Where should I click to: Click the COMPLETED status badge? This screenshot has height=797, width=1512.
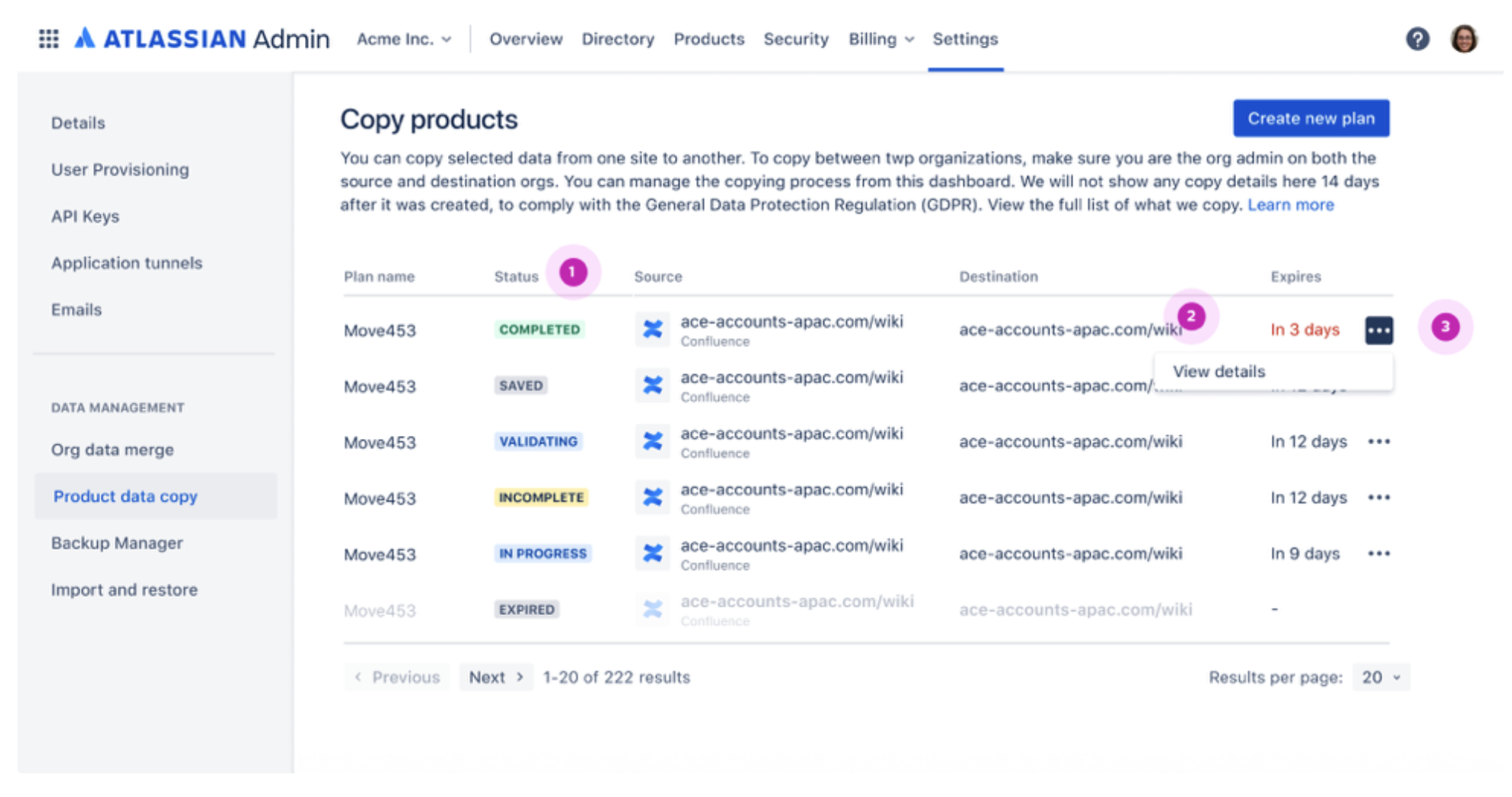click(x=540, y=330)
